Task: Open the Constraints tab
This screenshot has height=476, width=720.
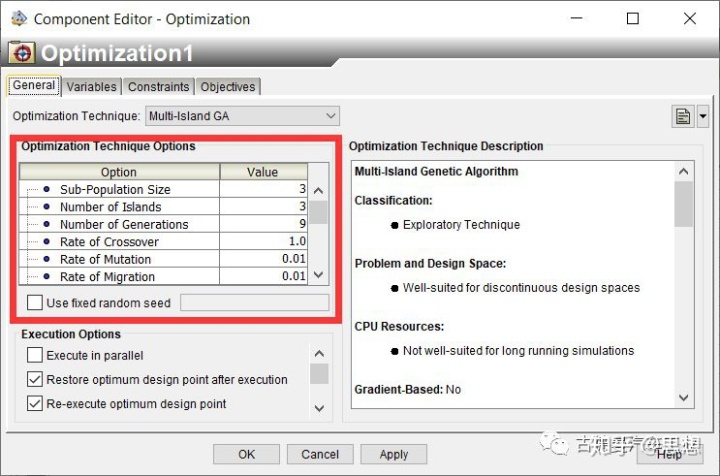Action: tap(158, 87)
